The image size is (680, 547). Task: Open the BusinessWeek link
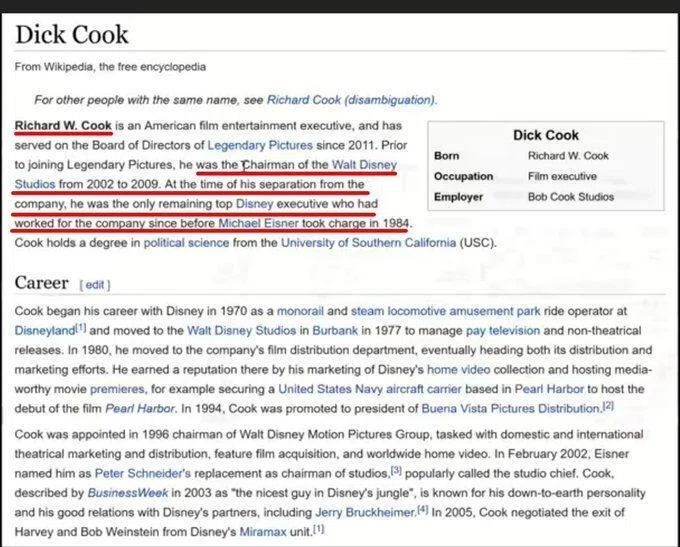coord(128,493)
